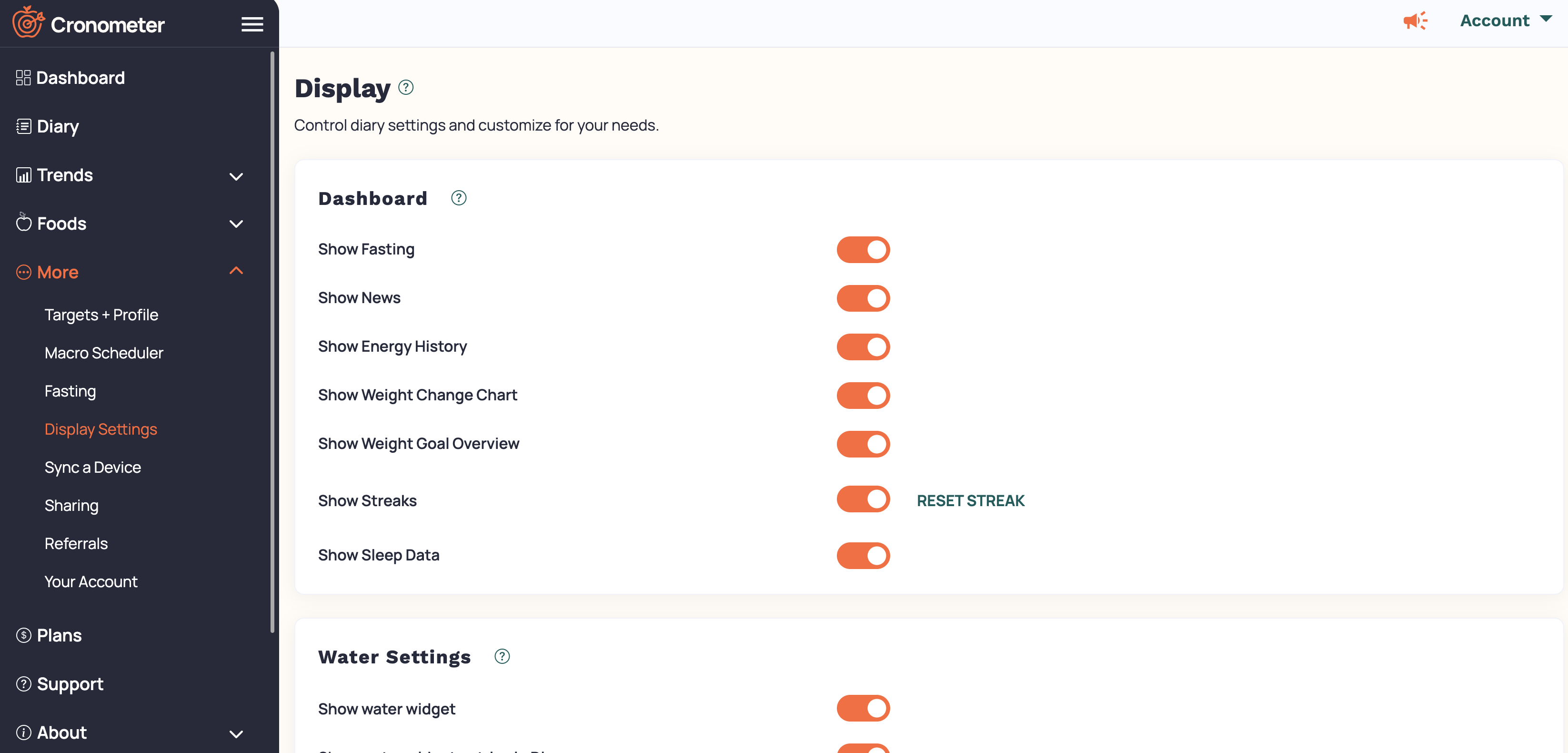
Task: Click the More label in sidebar
Action: (57, 272)
